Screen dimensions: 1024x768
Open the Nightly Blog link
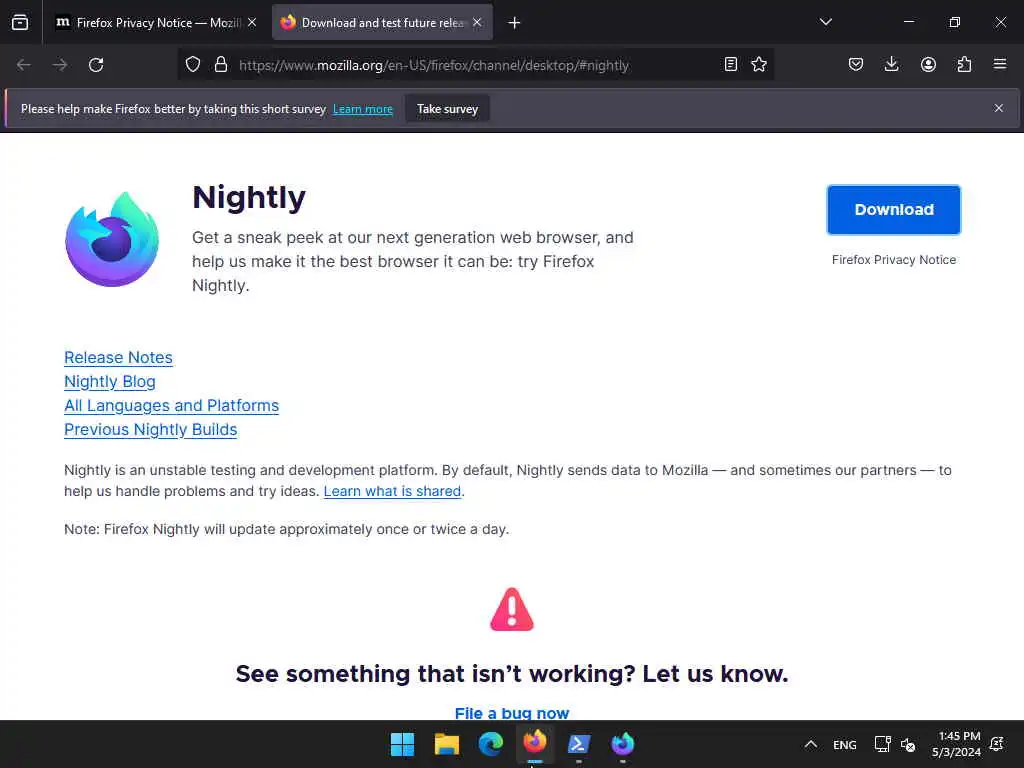click(x=110, y=381)
